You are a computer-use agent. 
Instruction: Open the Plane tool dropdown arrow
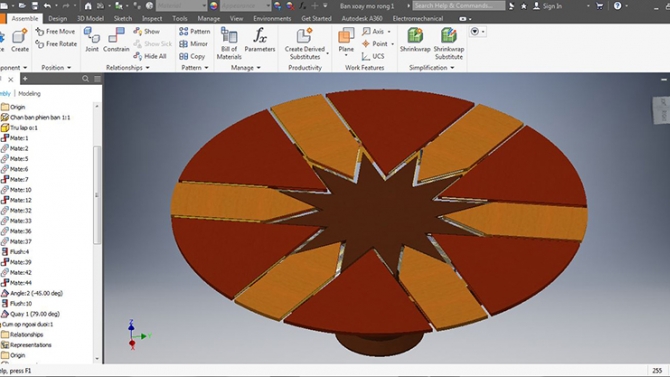[346, 56]
